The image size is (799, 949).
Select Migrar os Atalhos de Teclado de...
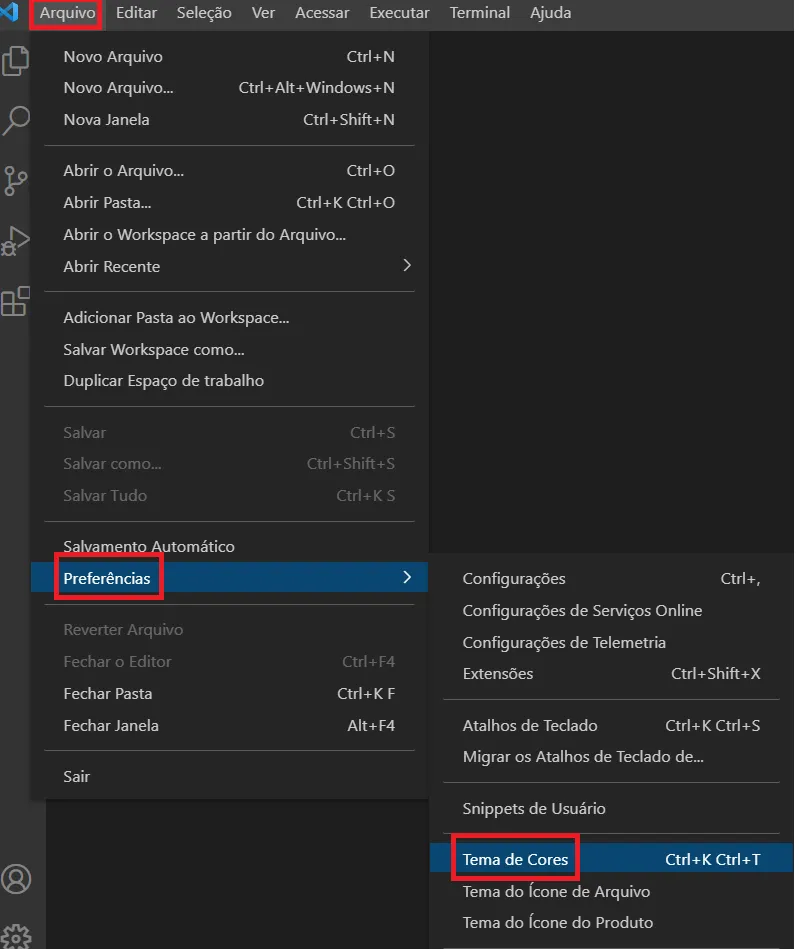pyautogui.click(x=611, y=757)
